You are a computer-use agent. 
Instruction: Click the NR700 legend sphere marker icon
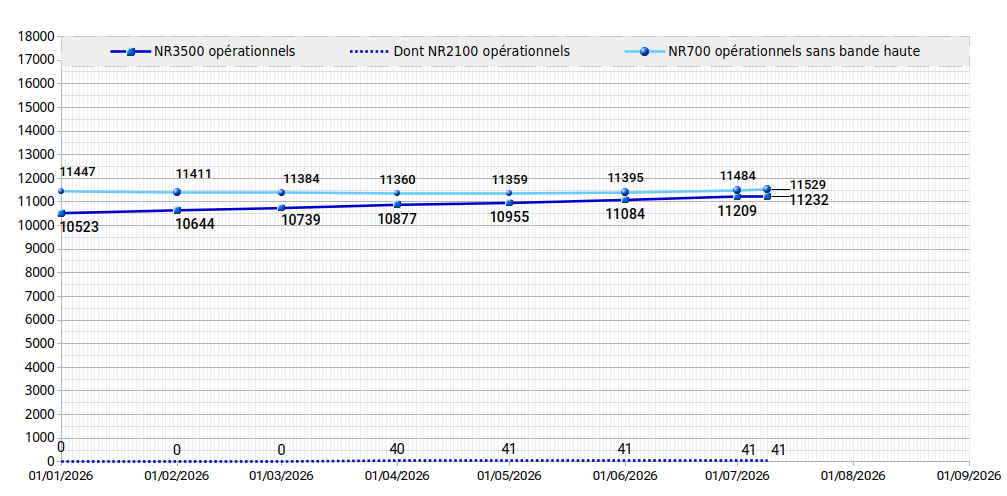coord(644,52)
